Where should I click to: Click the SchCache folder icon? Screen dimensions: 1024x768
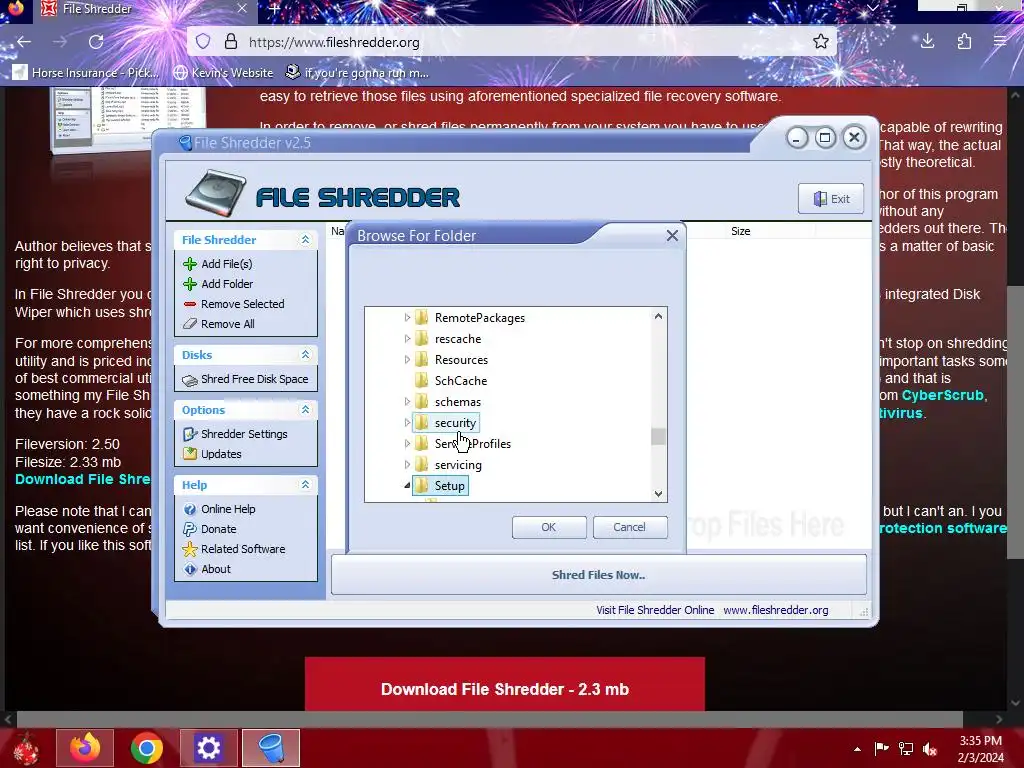(x=422, y=381)
